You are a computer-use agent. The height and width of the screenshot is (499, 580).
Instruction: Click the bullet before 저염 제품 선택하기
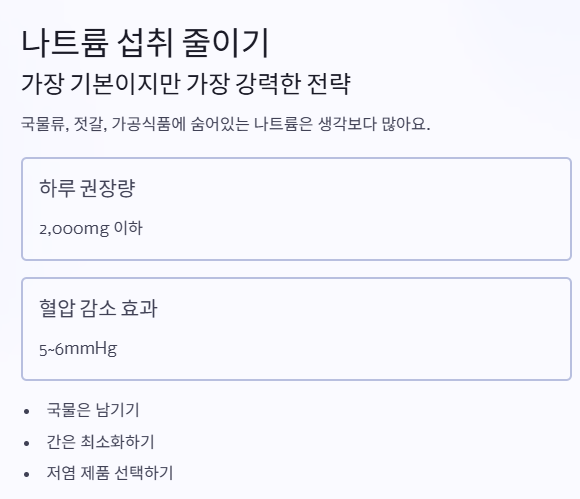pos(26,474)
